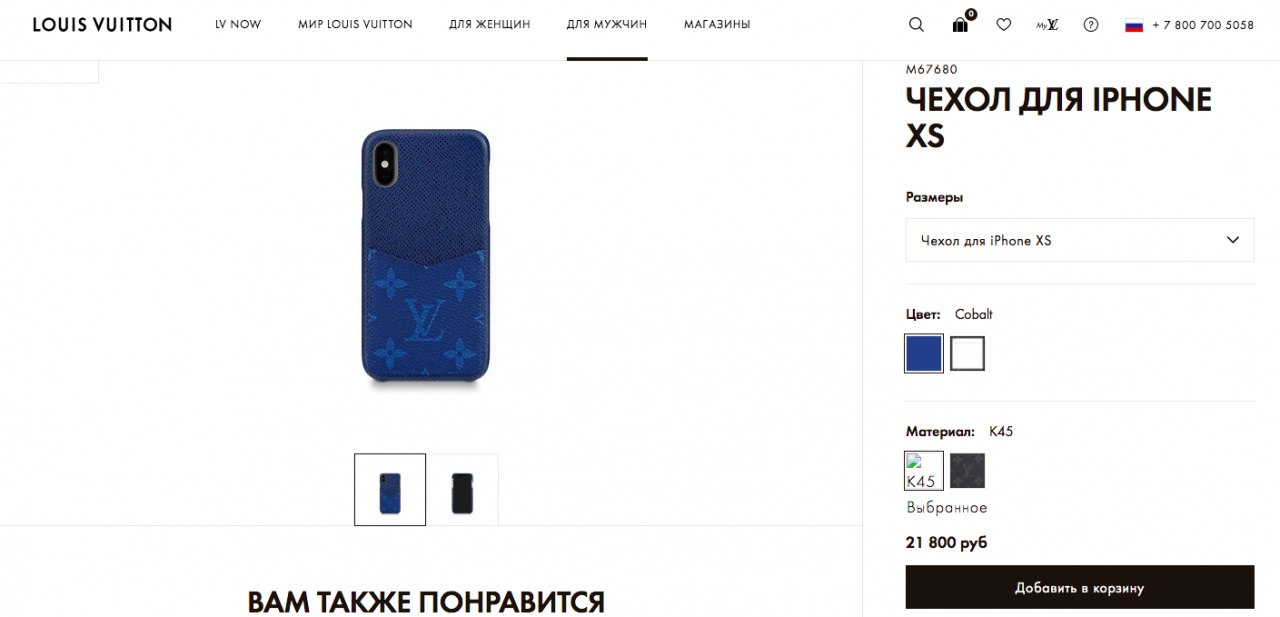The image size is (1280, 617).
Task: Click the wishlist heart icon
Action: pos(1004,25)
